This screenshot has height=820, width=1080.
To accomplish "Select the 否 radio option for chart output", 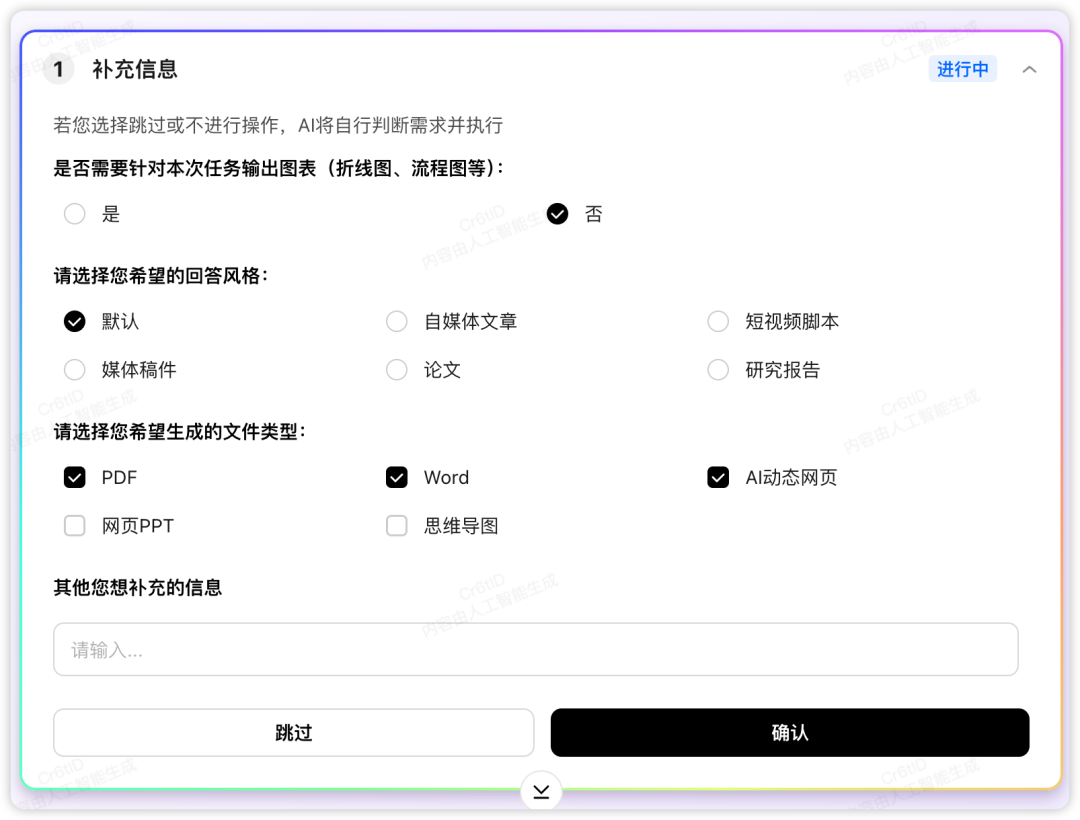I will point(557,214).
